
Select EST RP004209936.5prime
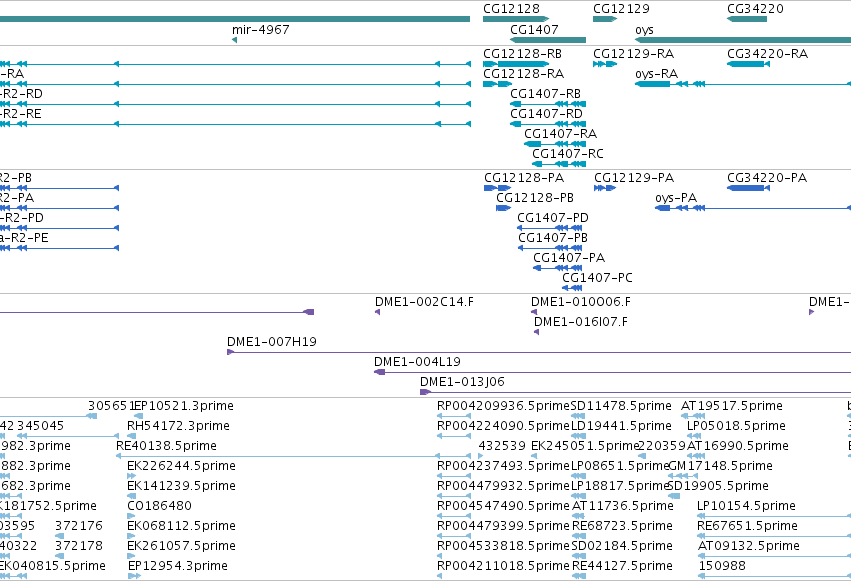503,406
